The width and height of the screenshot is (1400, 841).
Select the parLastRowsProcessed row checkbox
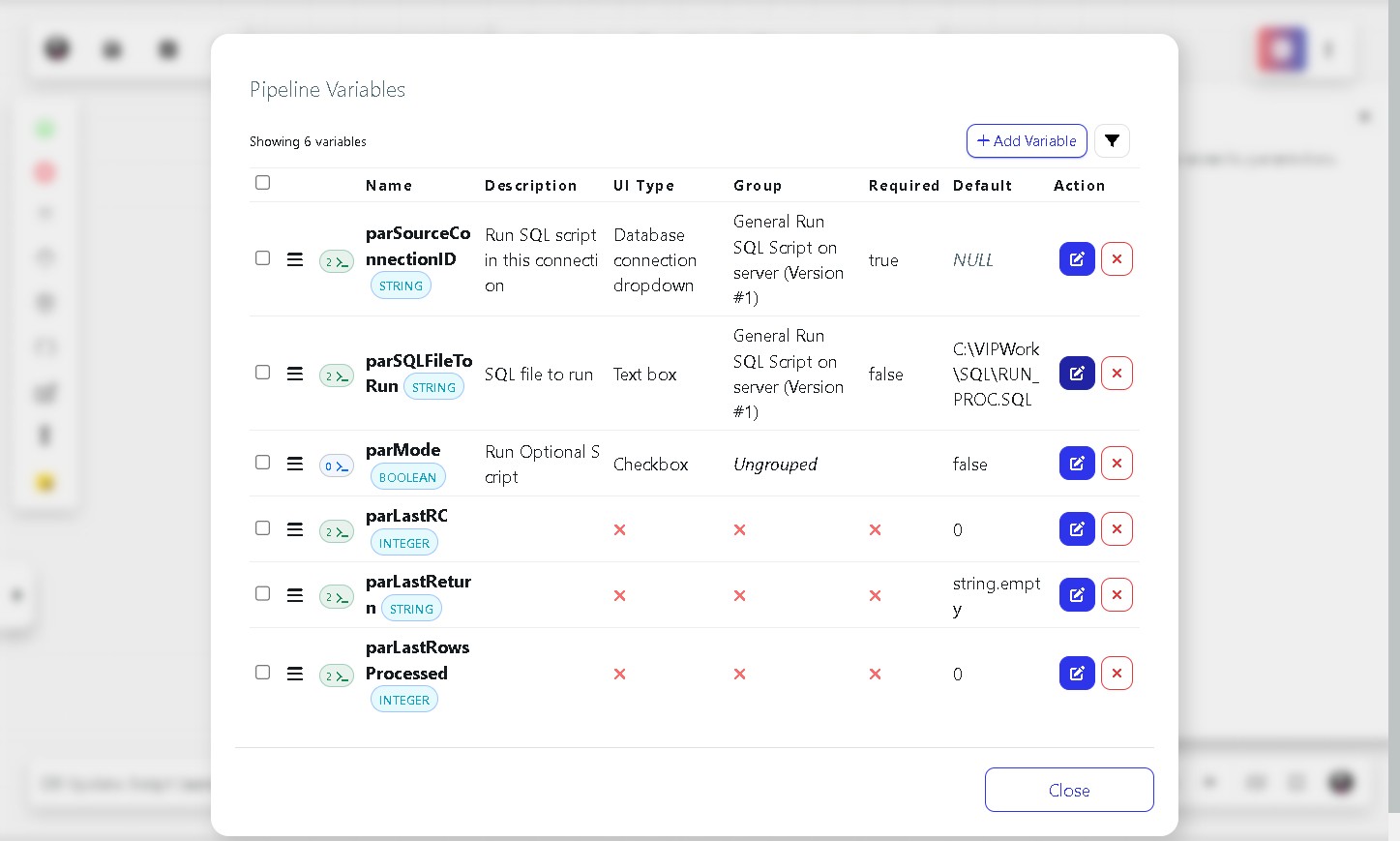pyautogui.click(x=262, y=673)
